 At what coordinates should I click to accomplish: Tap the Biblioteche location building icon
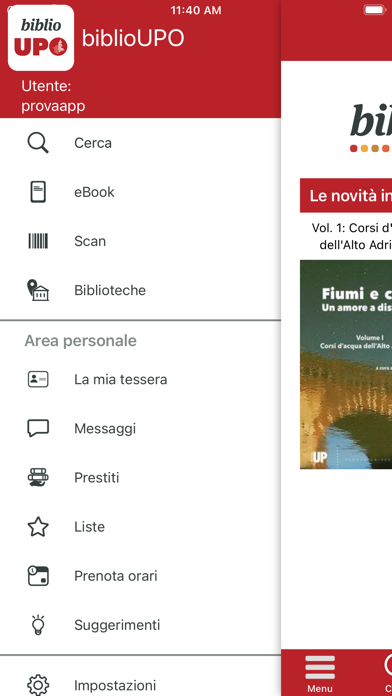tap(38, 290)
